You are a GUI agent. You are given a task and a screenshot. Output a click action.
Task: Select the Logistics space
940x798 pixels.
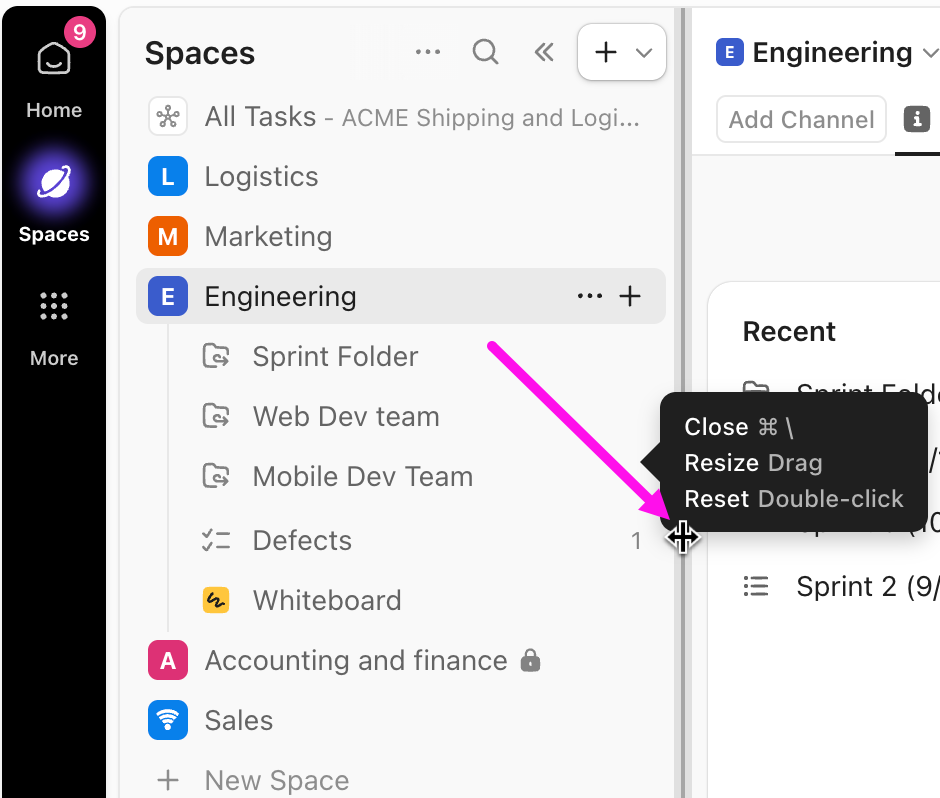(260, 176)
